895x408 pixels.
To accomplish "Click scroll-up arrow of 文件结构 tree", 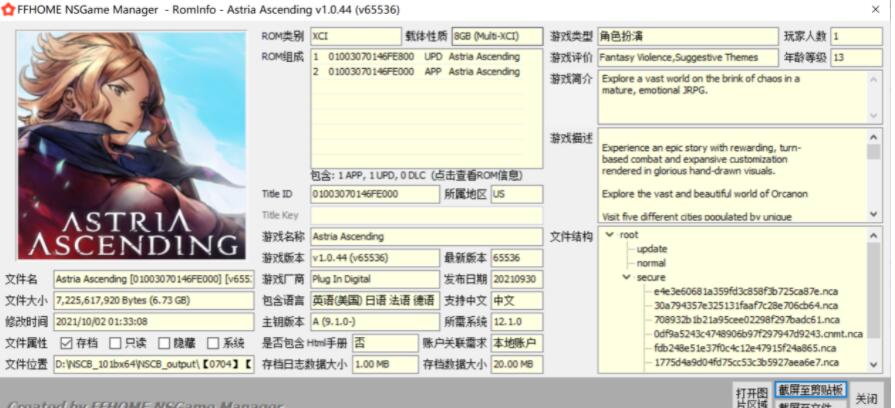I will 874,235.
